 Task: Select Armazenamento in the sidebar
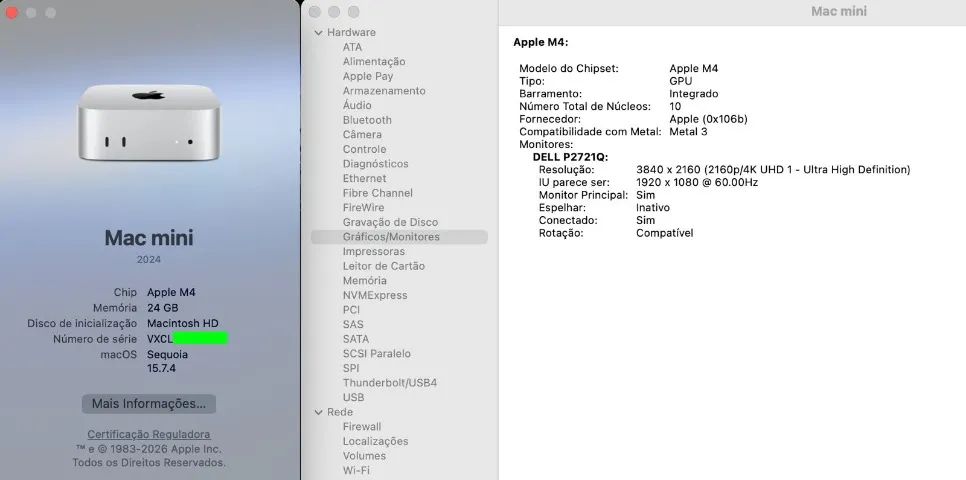point(384,91)
